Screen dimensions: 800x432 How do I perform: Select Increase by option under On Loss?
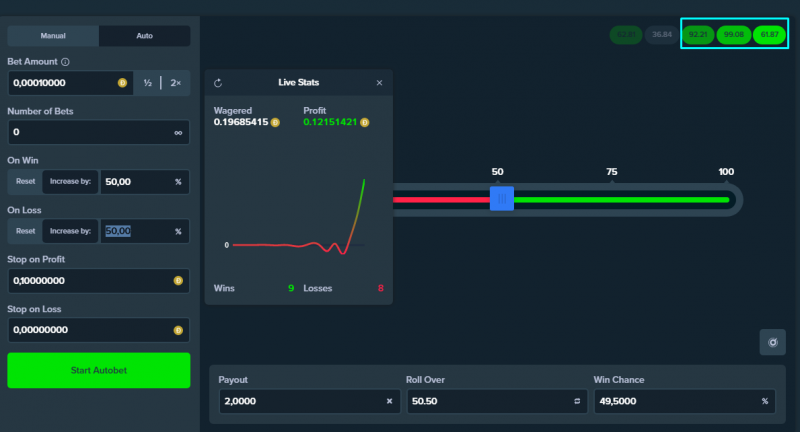pyautogui.click(x=70, y=231)
